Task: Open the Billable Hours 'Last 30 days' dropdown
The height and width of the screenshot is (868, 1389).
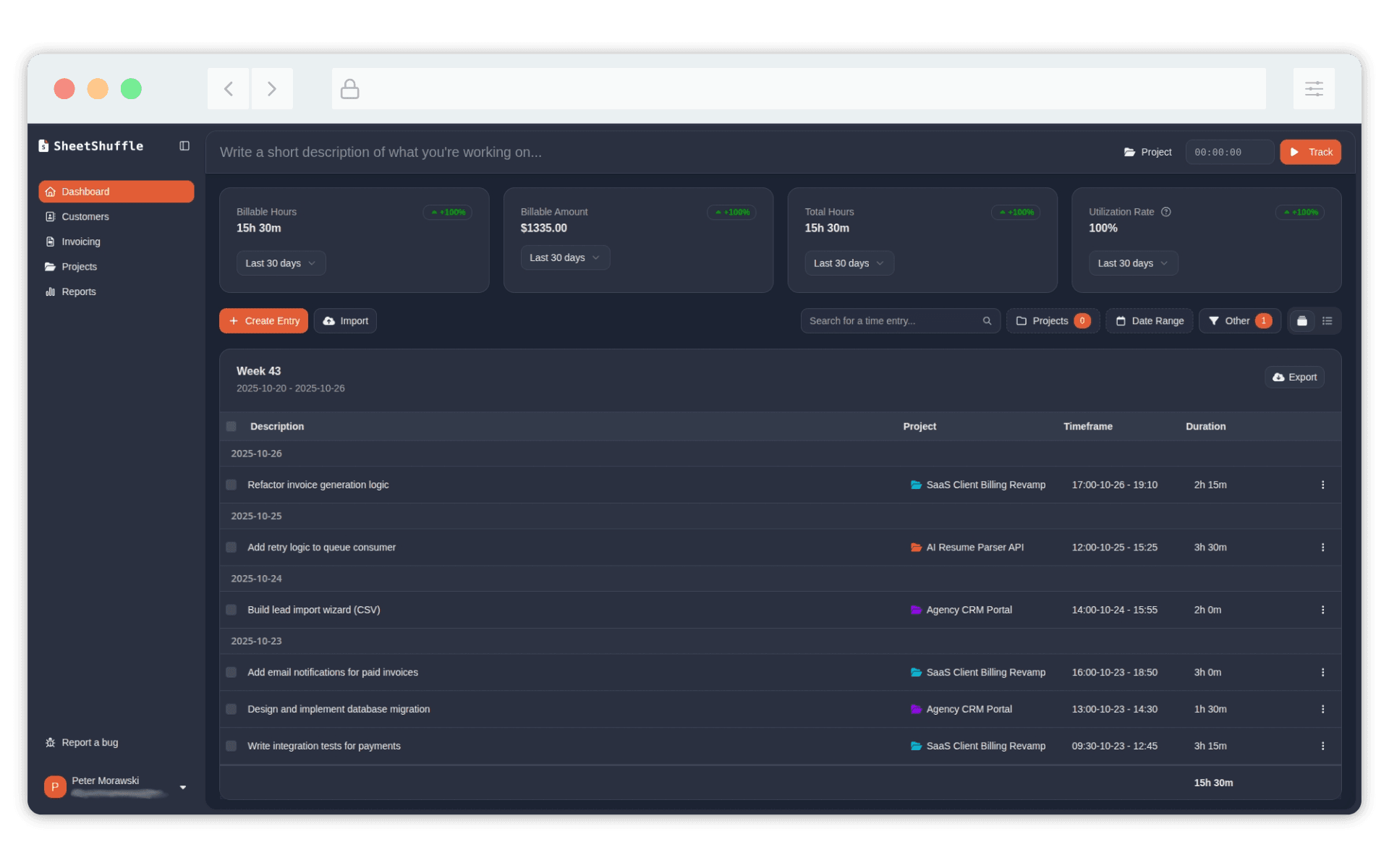Action: 281,263
